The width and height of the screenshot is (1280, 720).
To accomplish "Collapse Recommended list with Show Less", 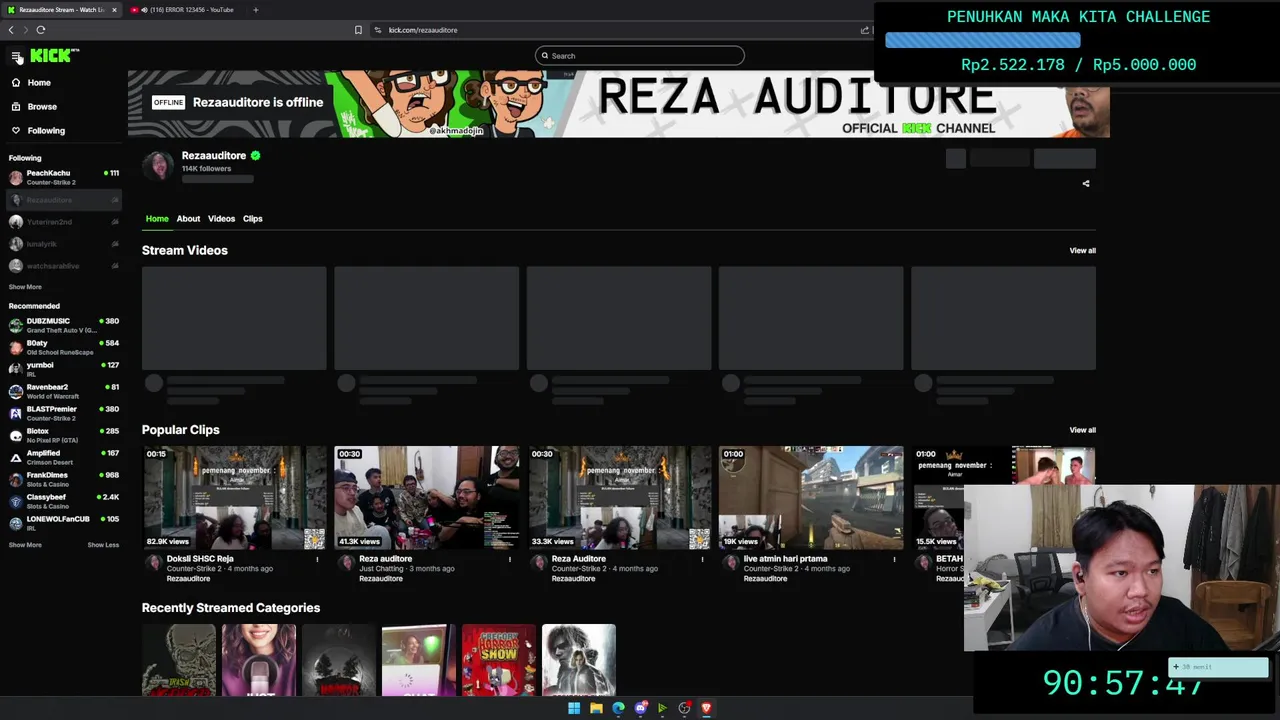I will pos(103,545).
